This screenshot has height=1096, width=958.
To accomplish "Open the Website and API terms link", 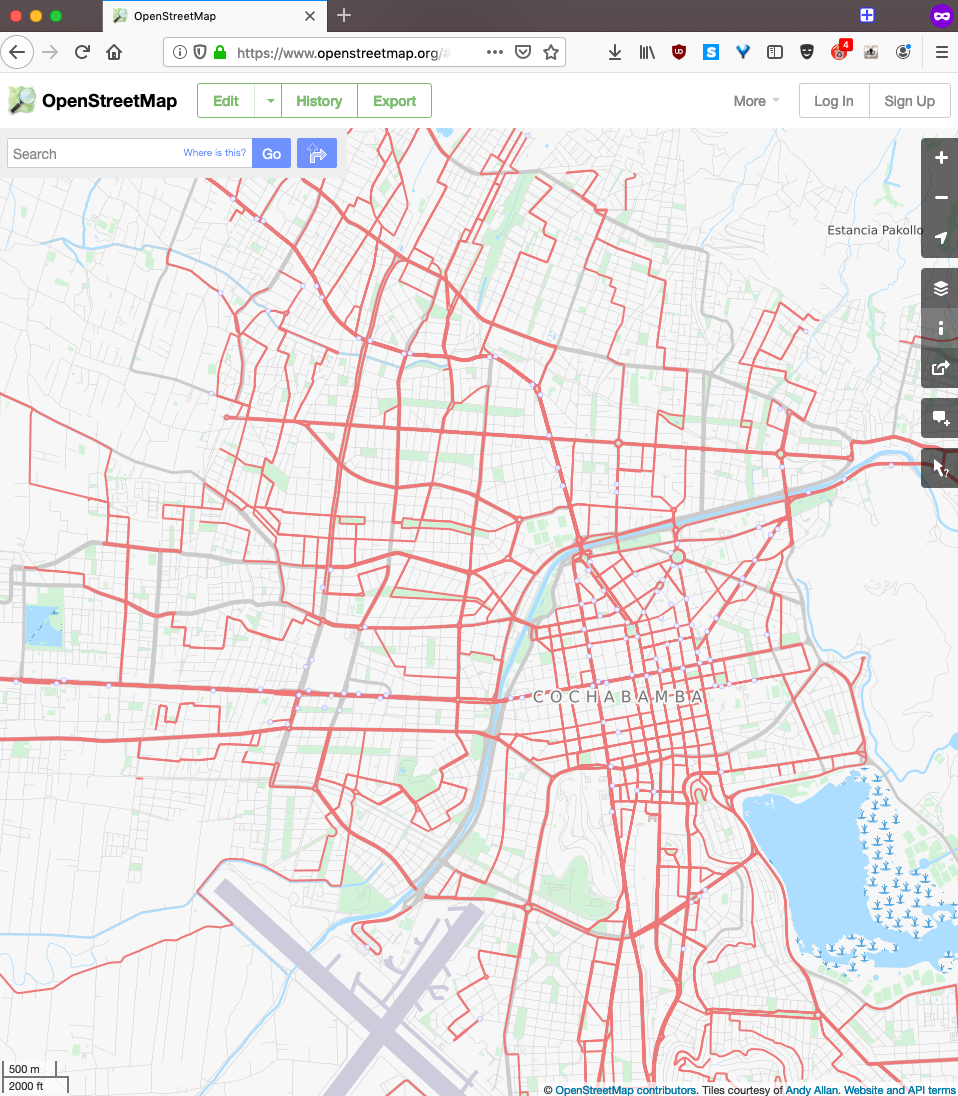I will (899, 1090).
